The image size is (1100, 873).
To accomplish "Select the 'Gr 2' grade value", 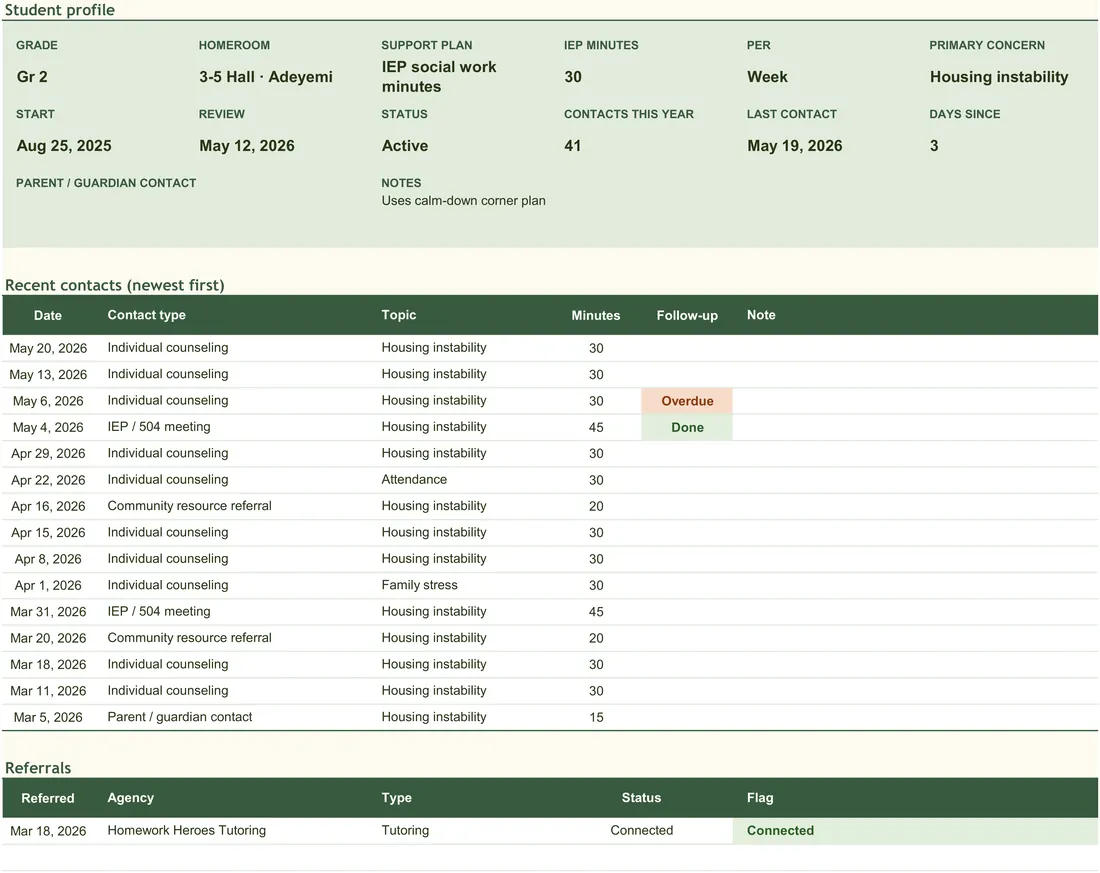I will pyautogui.click(x=32, y=76).
